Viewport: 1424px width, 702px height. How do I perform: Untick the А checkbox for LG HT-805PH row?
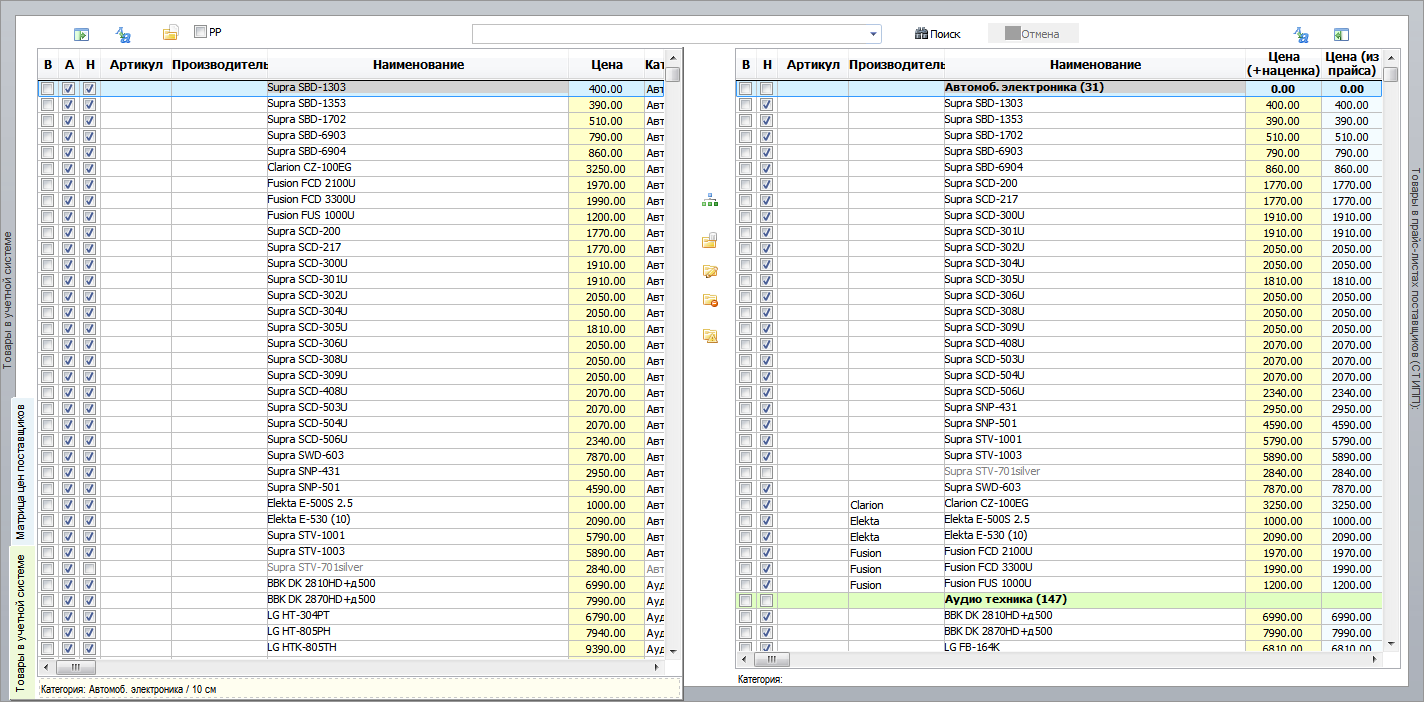click(x=68, y=633)
